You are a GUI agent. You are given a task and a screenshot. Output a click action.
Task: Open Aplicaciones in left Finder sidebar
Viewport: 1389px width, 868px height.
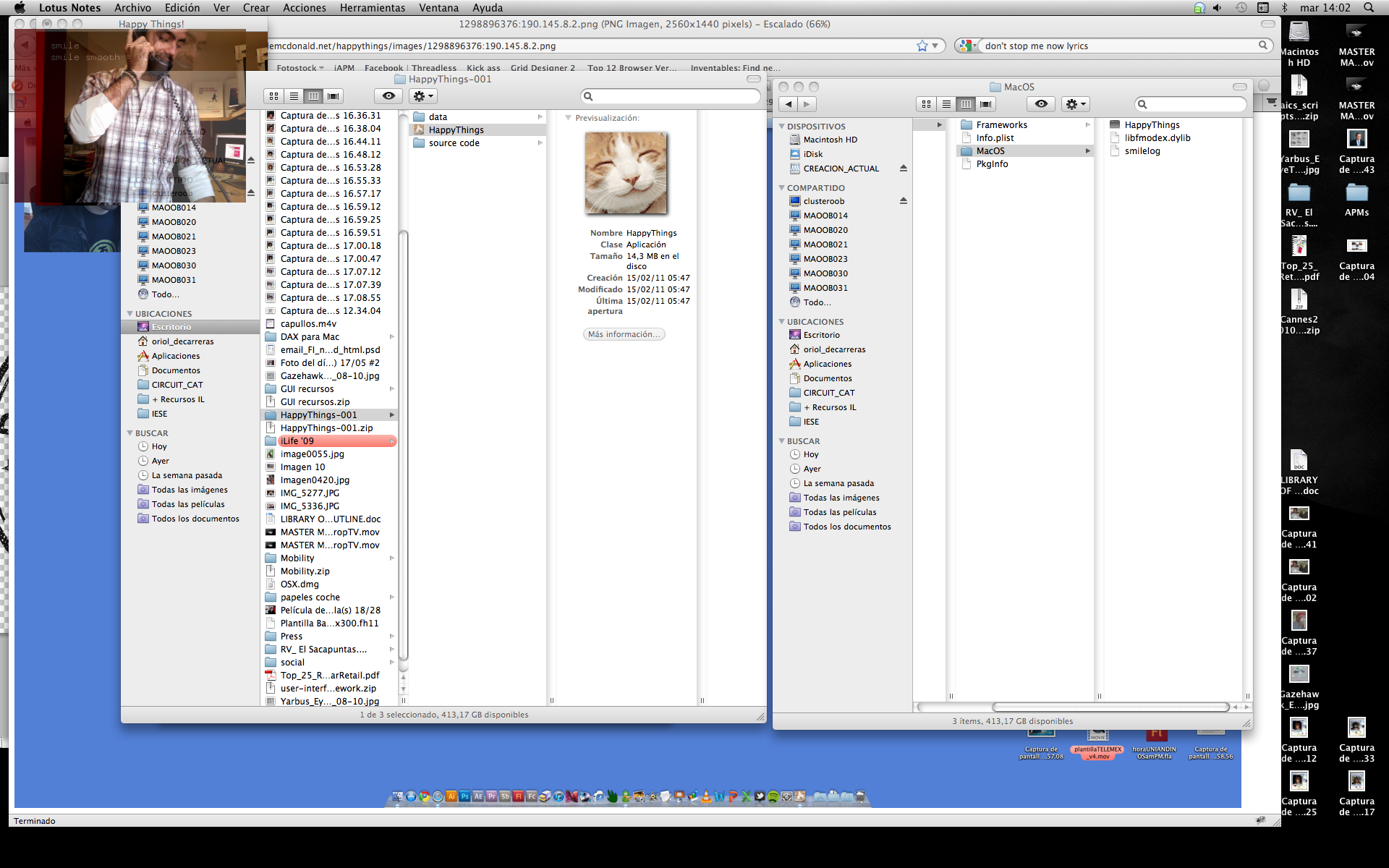click(x=175, y=356)
